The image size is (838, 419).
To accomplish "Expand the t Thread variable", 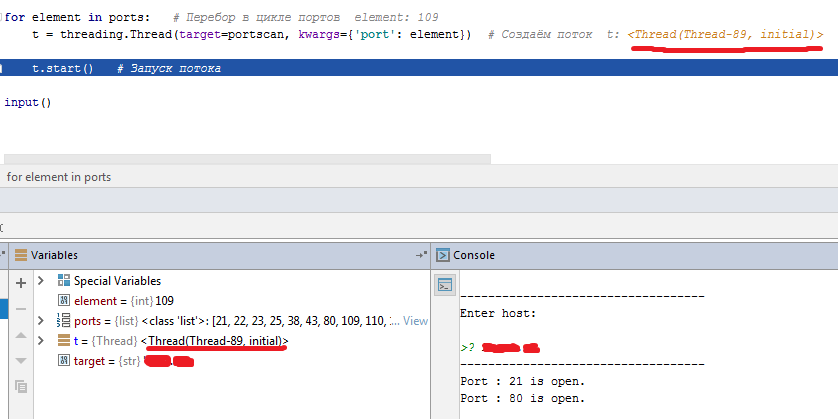I will pos(41,341).
